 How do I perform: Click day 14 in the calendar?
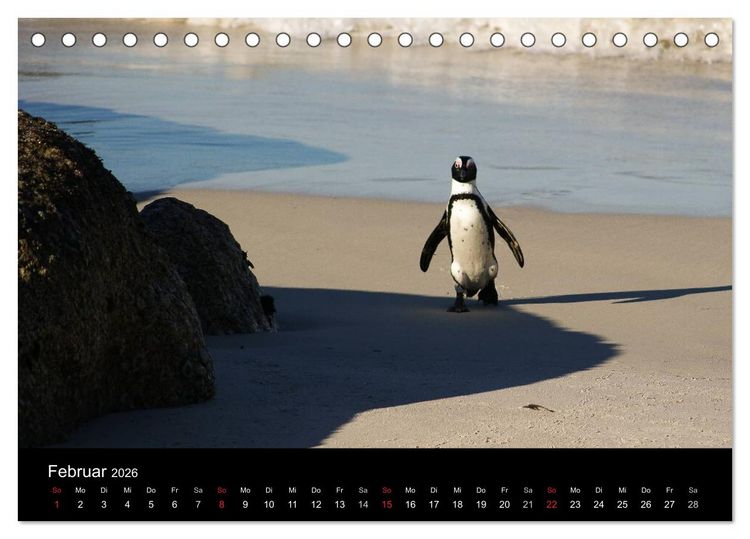click(363, 504)
